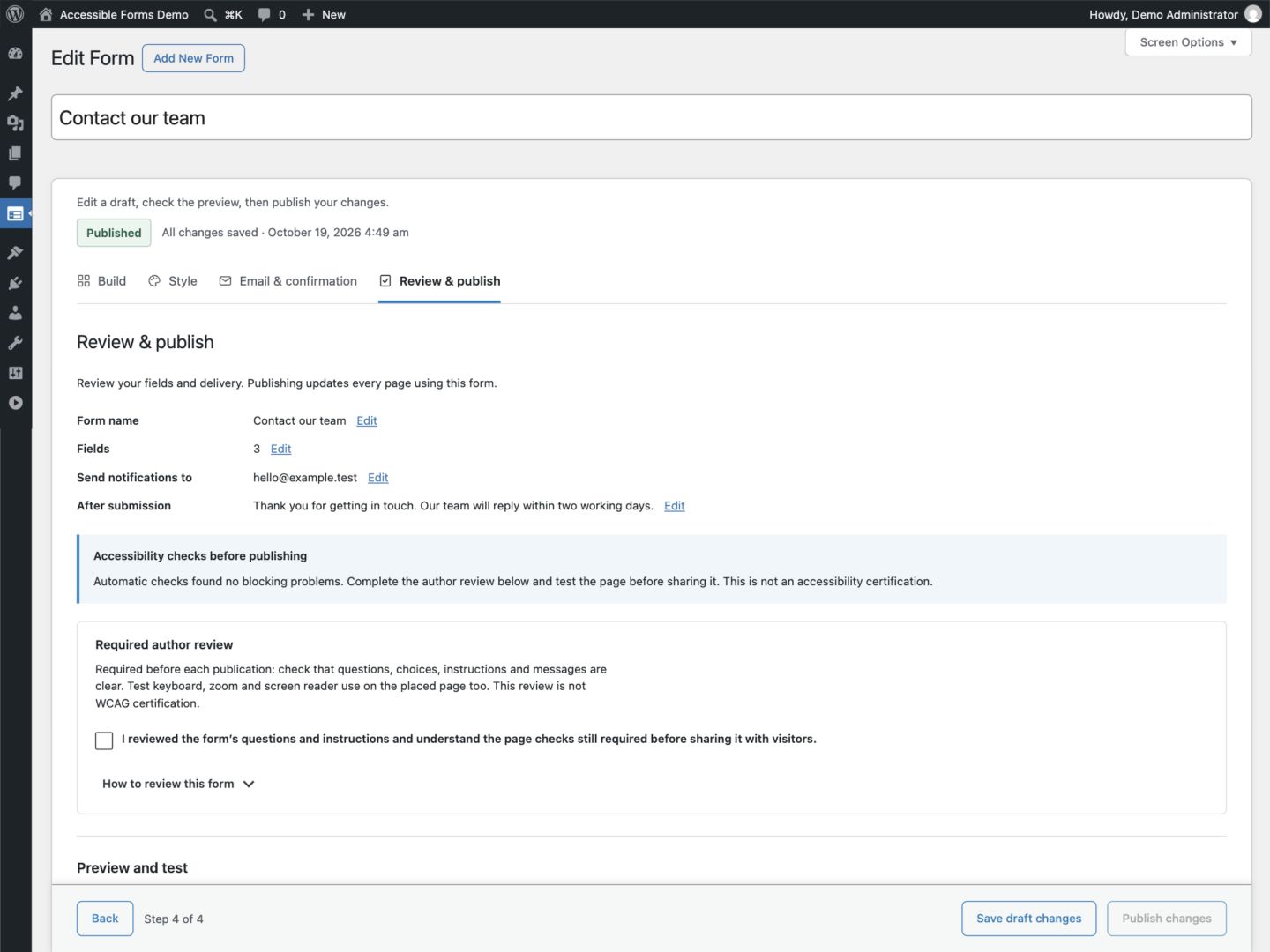Viewport: 1270px width, 952px height.
Task: Open the Dashboard sidebar icon
Action: coord(15,53)
